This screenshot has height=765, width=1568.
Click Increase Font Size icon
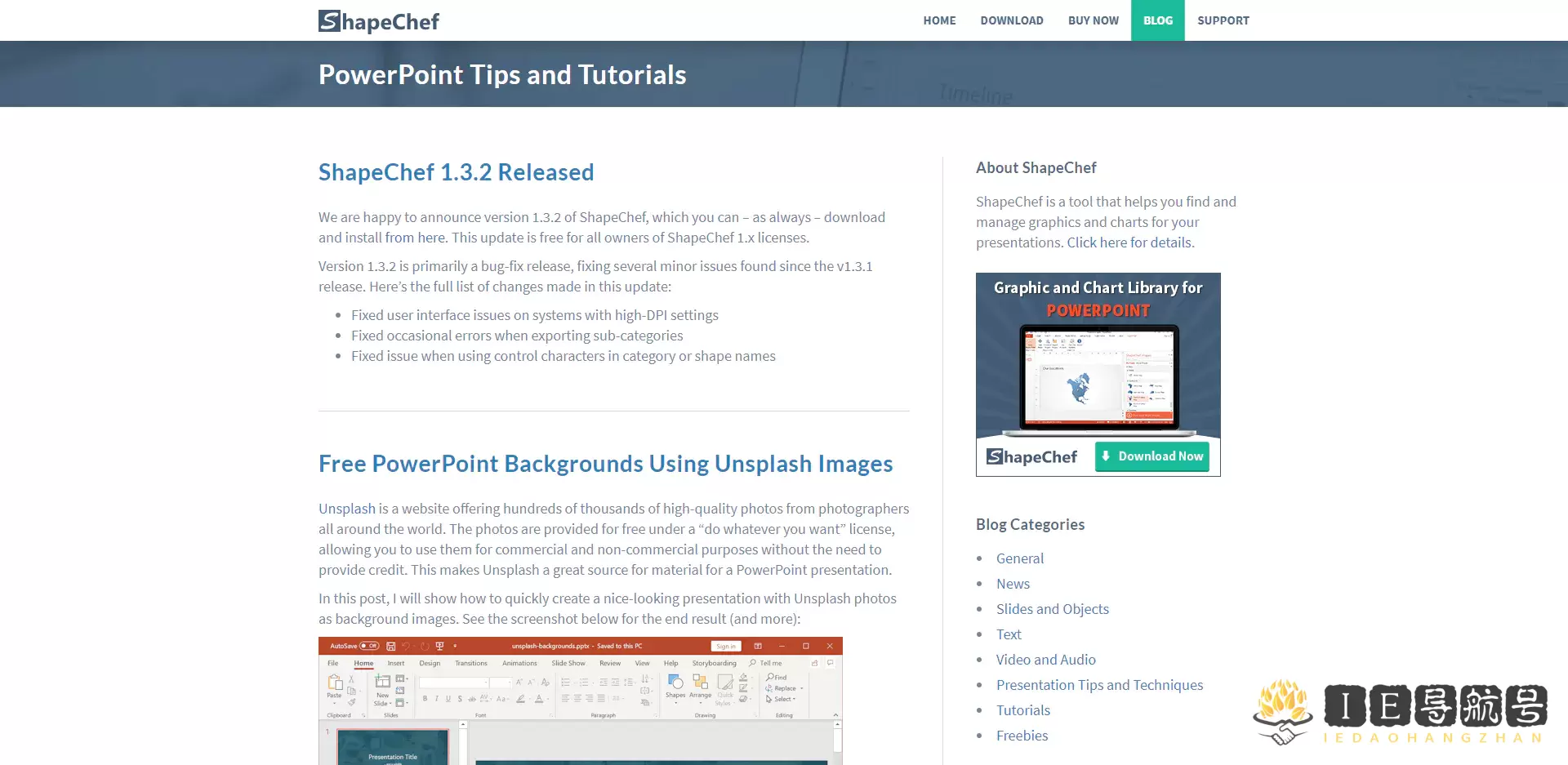[519, 682]
